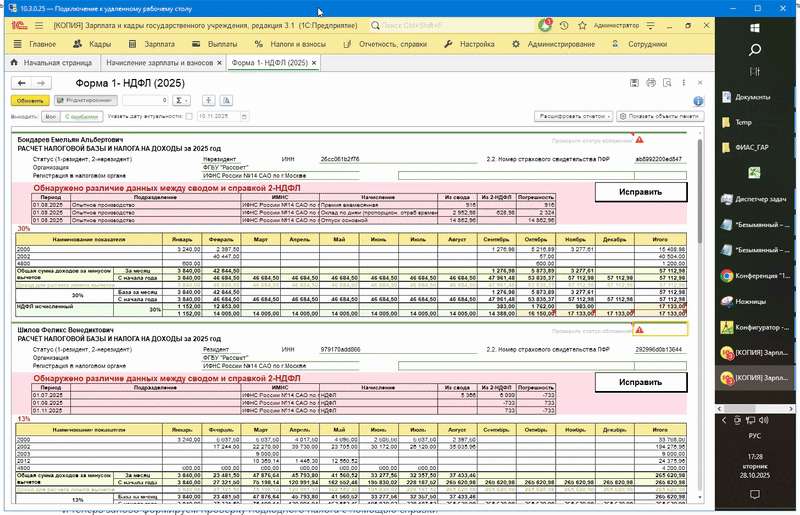The width and height of the screenshot is (800, 515).
Task: Open the three-dot more actions menu
Action: (684, 83)
